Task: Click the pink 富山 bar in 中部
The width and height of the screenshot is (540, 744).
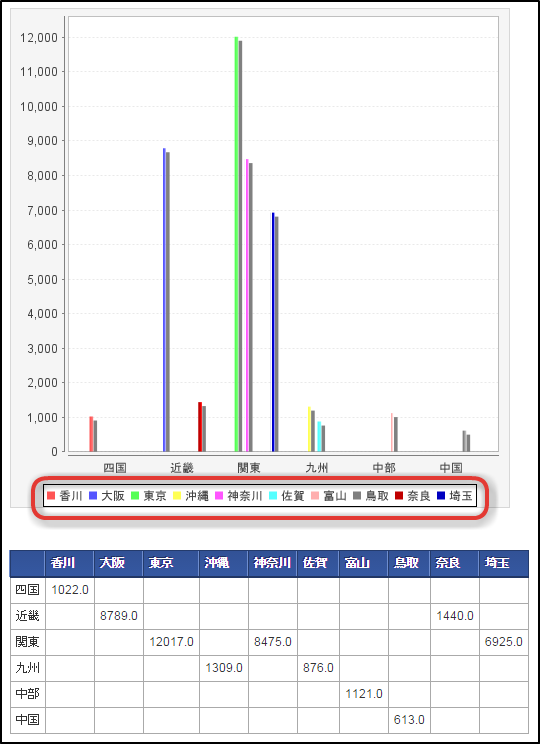Action: (392, 432)
